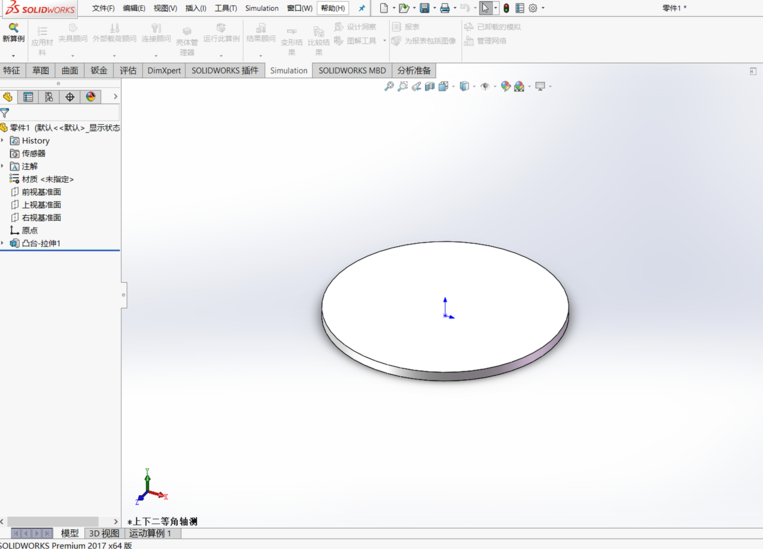Switch to the DimXpert tab

164,71
